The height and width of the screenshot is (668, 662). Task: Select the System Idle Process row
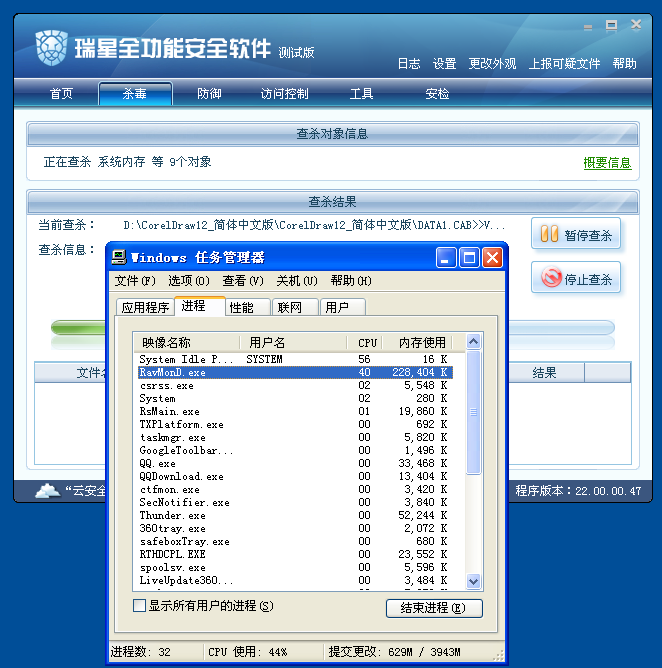[x=295, y=359]
